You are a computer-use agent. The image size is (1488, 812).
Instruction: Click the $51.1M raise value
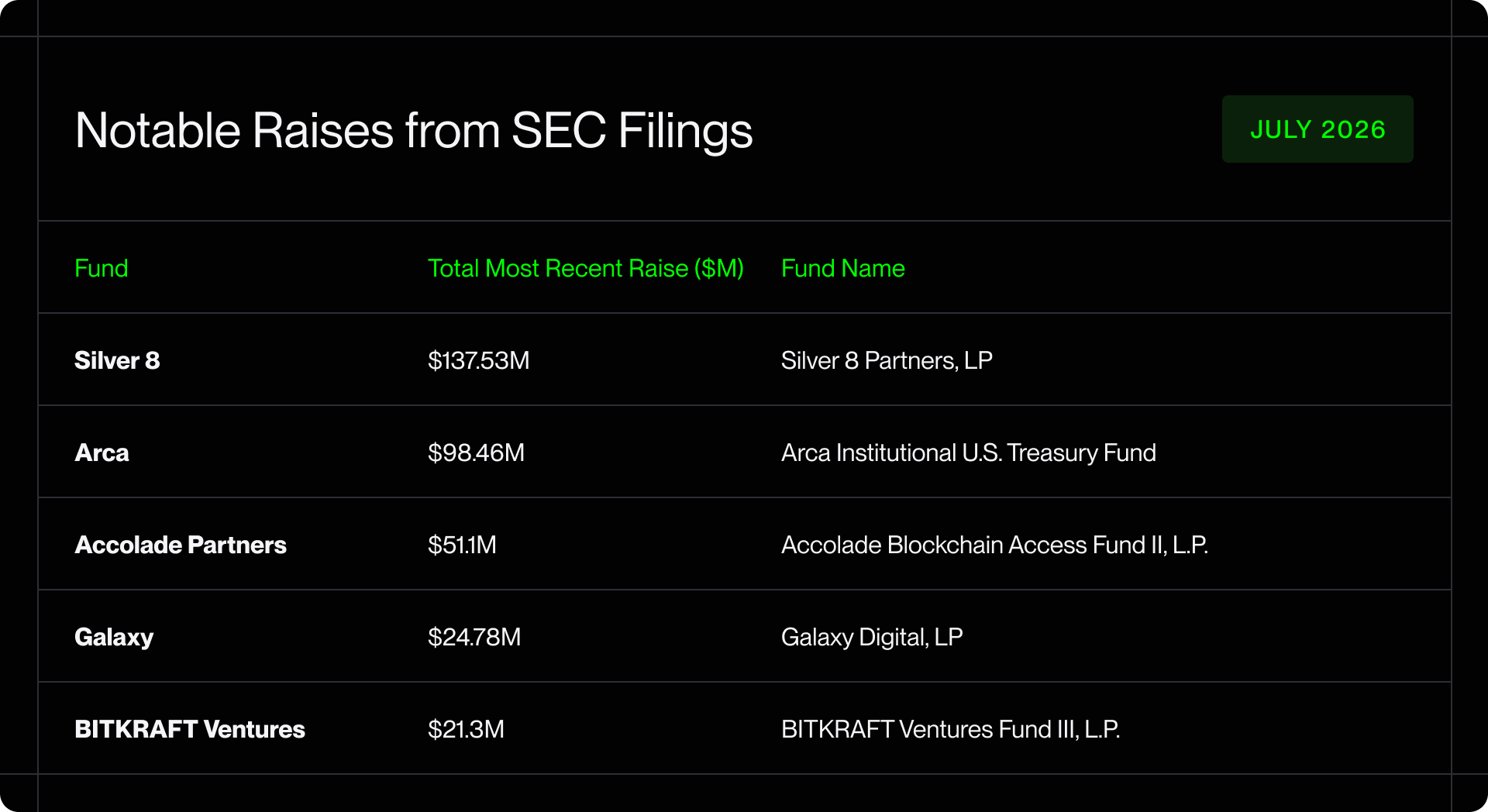point(462,545)
